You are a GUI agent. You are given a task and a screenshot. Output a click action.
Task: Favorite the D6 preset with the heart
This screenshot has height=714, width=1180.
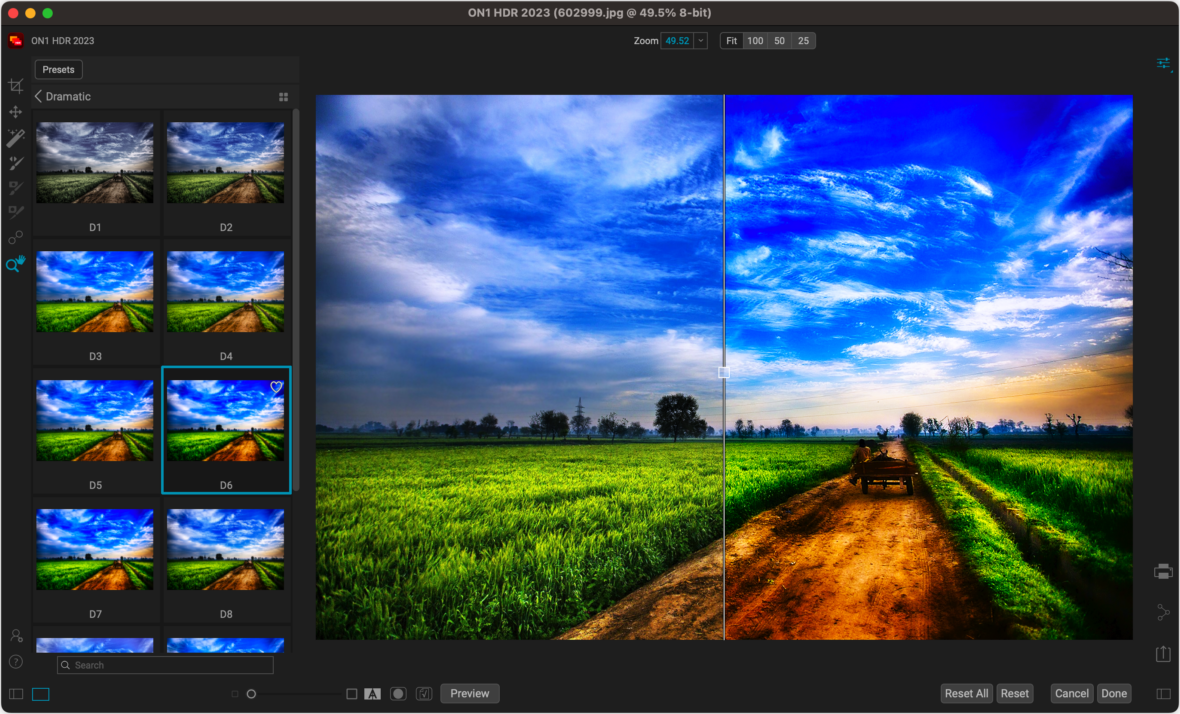coord(276,387)
